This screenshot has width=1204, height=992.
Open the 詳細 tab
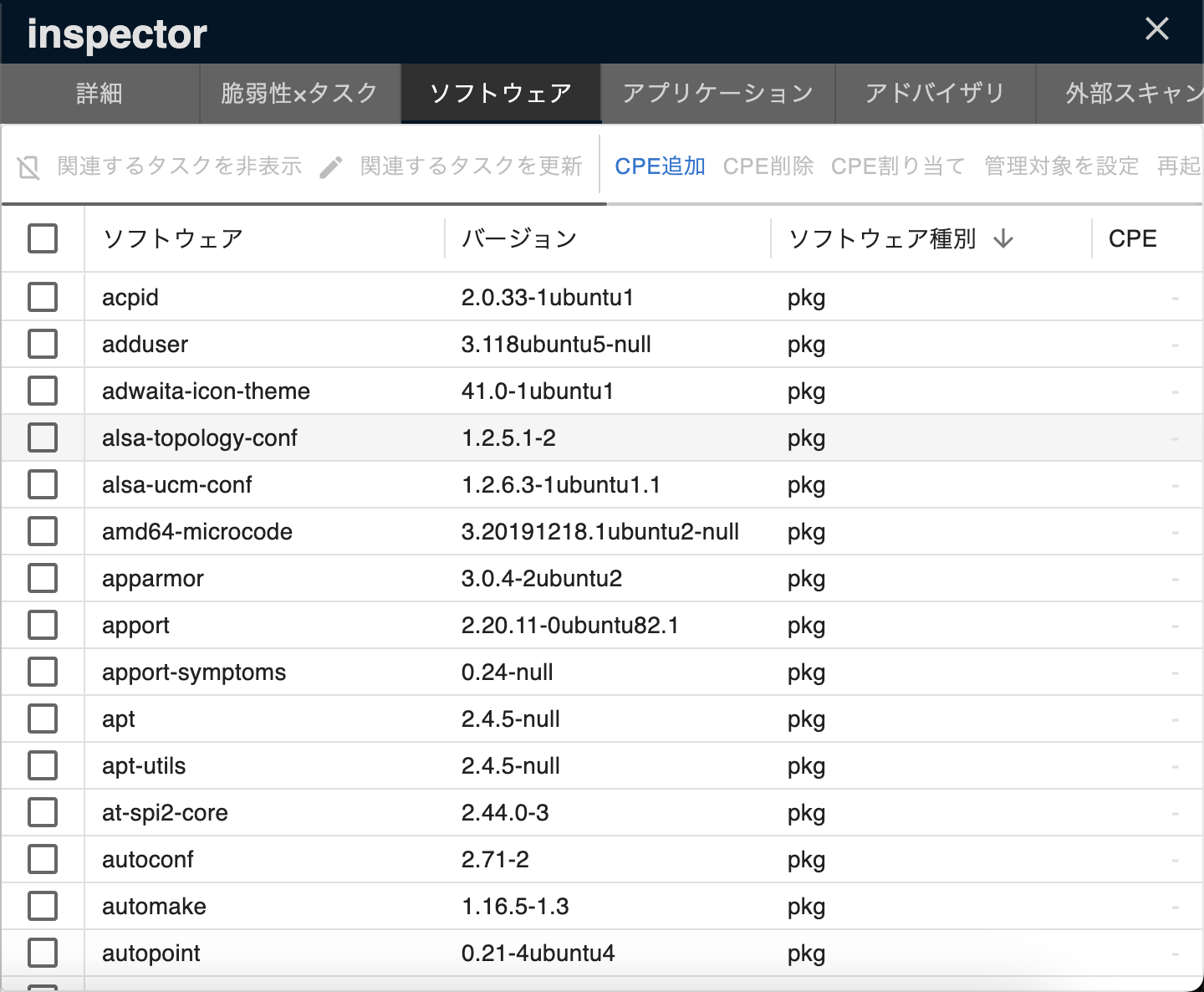[x=99, y=94]
